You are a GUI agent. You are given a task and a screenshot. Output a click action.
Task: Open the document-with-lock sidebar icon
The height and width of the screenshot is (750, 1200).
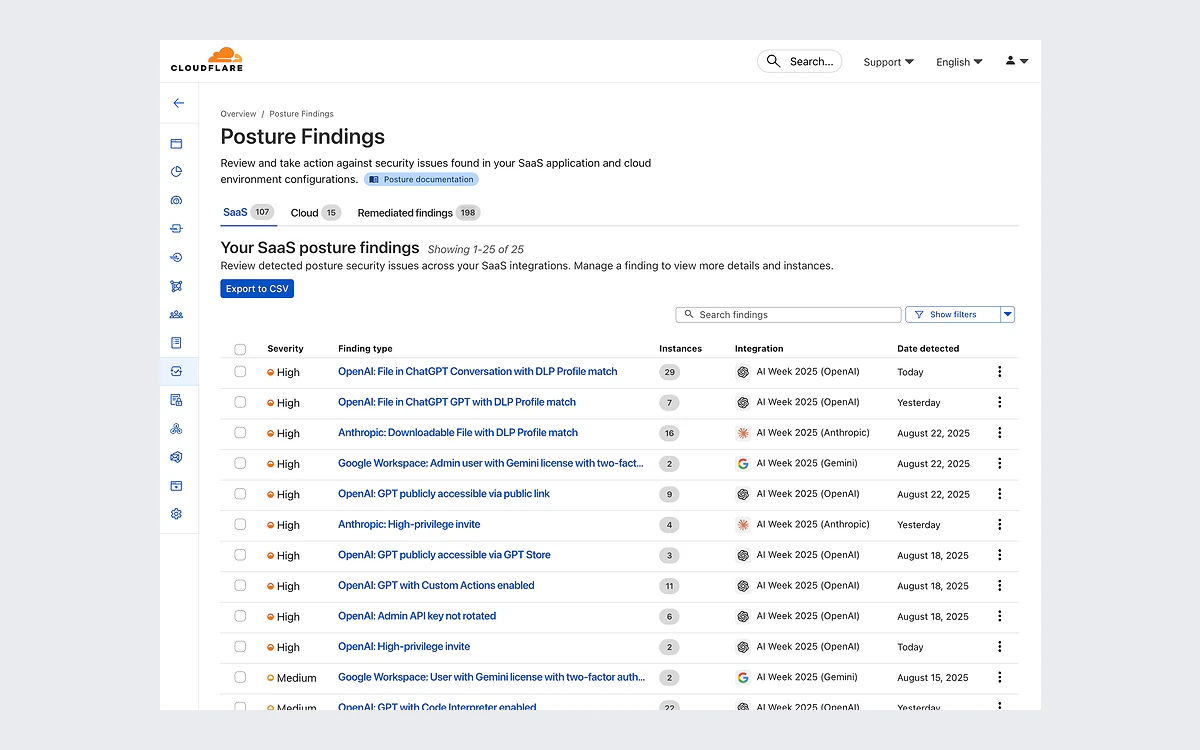(x=176, y=400)
